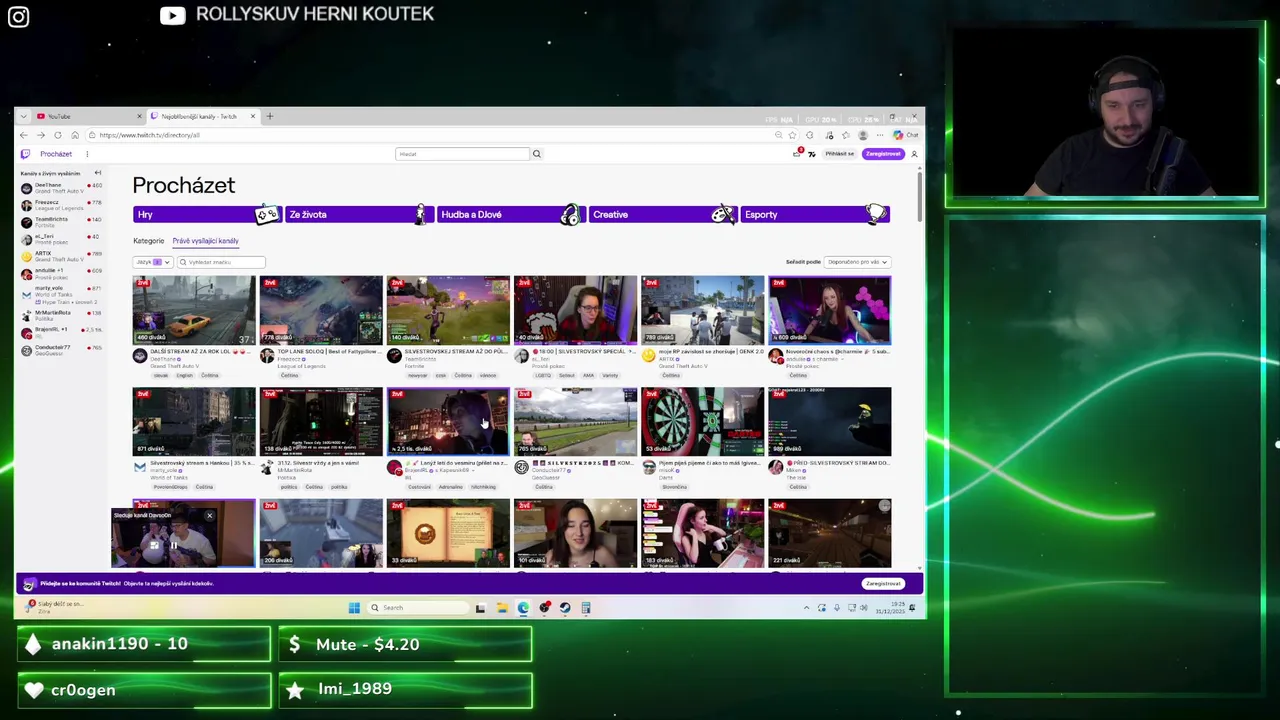Open the Jazyk language filter dropdown

153,262
